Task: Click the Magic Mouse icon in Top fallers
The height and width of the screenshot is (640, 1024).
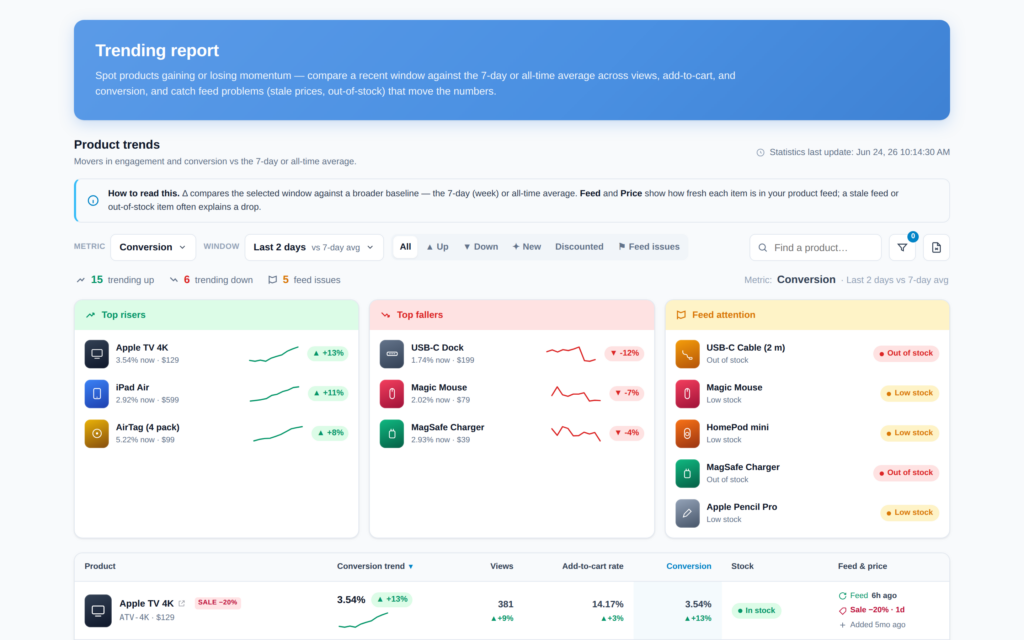Action: tap(392, 394)
